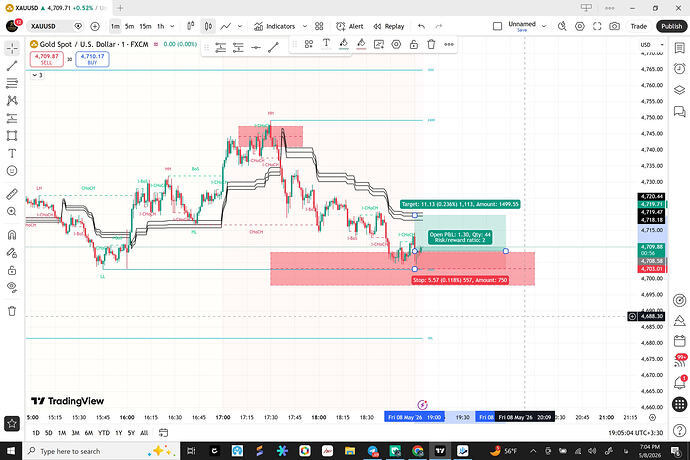
Task: Delete the selected drawing via floating trash
Action: pos(431,44)
